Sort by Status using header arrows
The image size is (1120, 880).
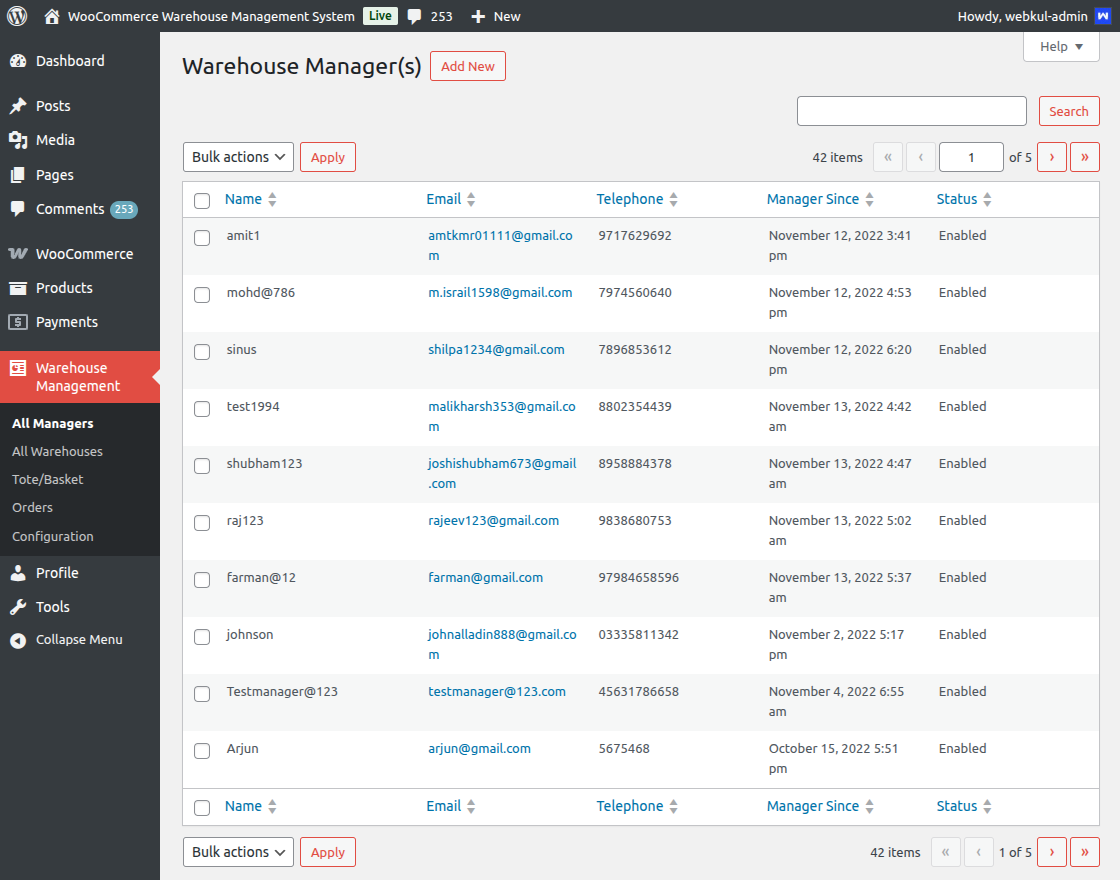[x=987, y=200]
